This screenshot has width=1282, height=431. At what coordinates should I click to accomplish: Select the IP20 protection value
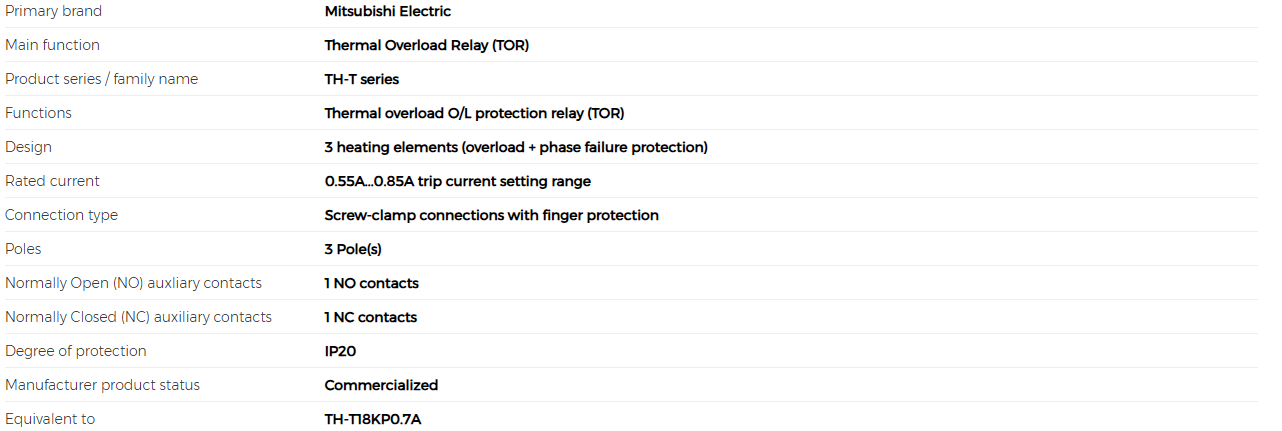pos(340,351)
